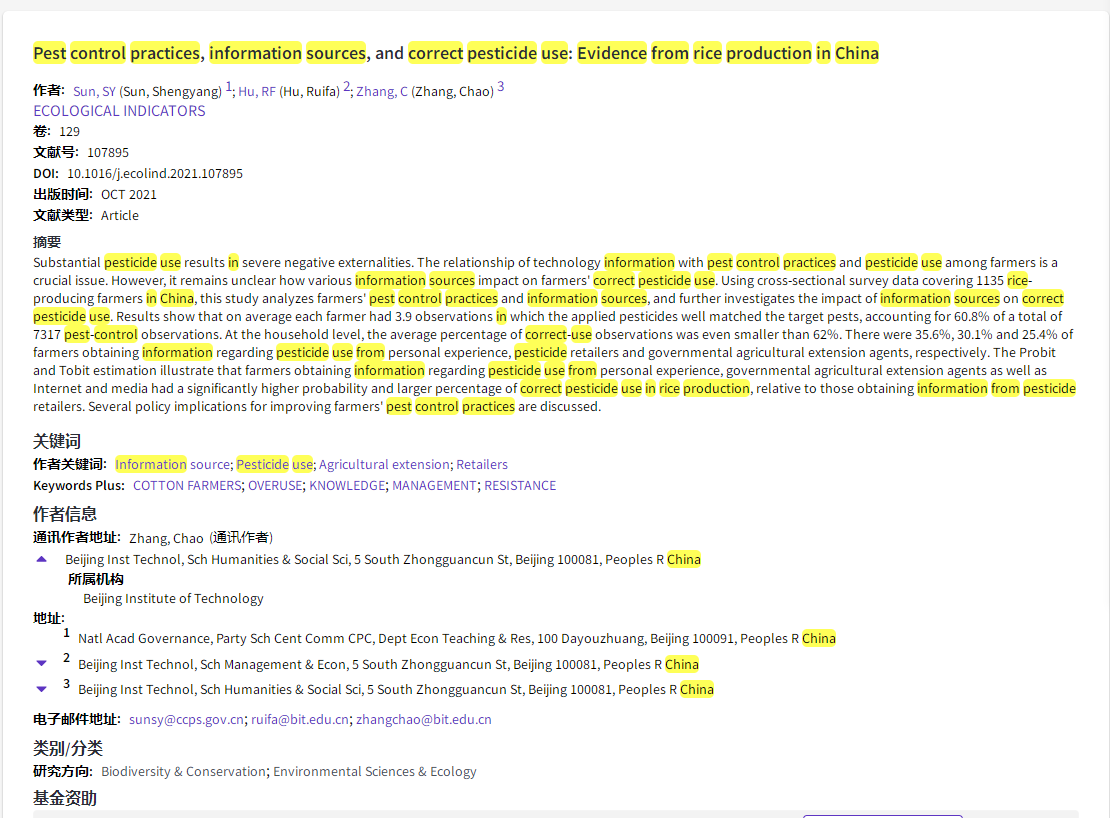Email zhangchao@bit.edu.cn address link
This screenshot has width=1110, height=818.
coord(423,719)
